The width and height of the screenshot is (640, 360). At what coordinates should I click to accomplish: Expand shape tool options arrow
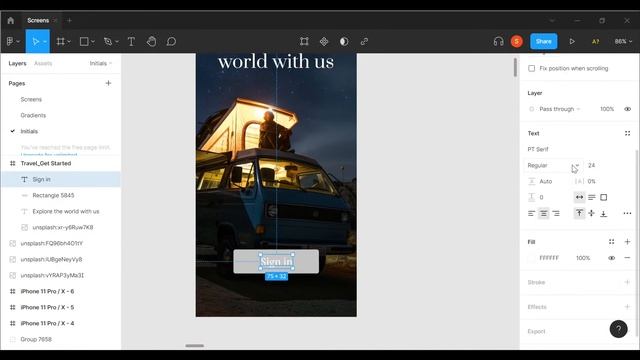tap(93, 42)
